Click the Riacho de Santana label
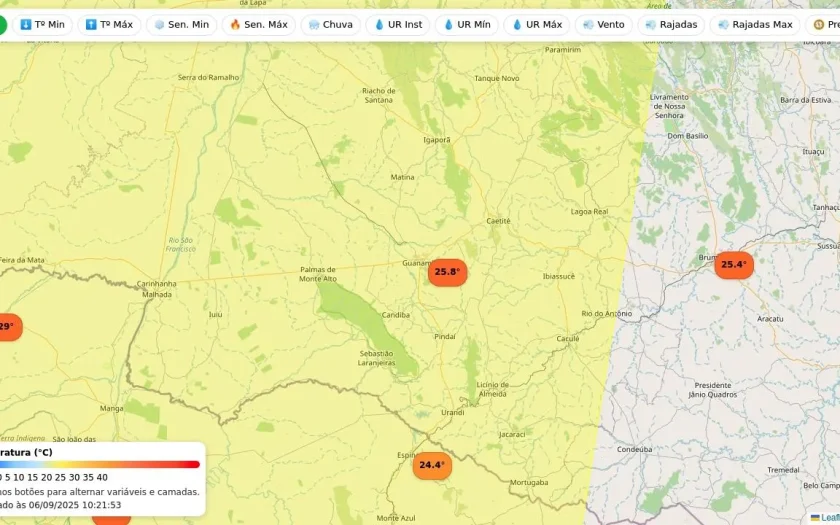The width and height of the screenshot is (840, 525). point(378,95)
